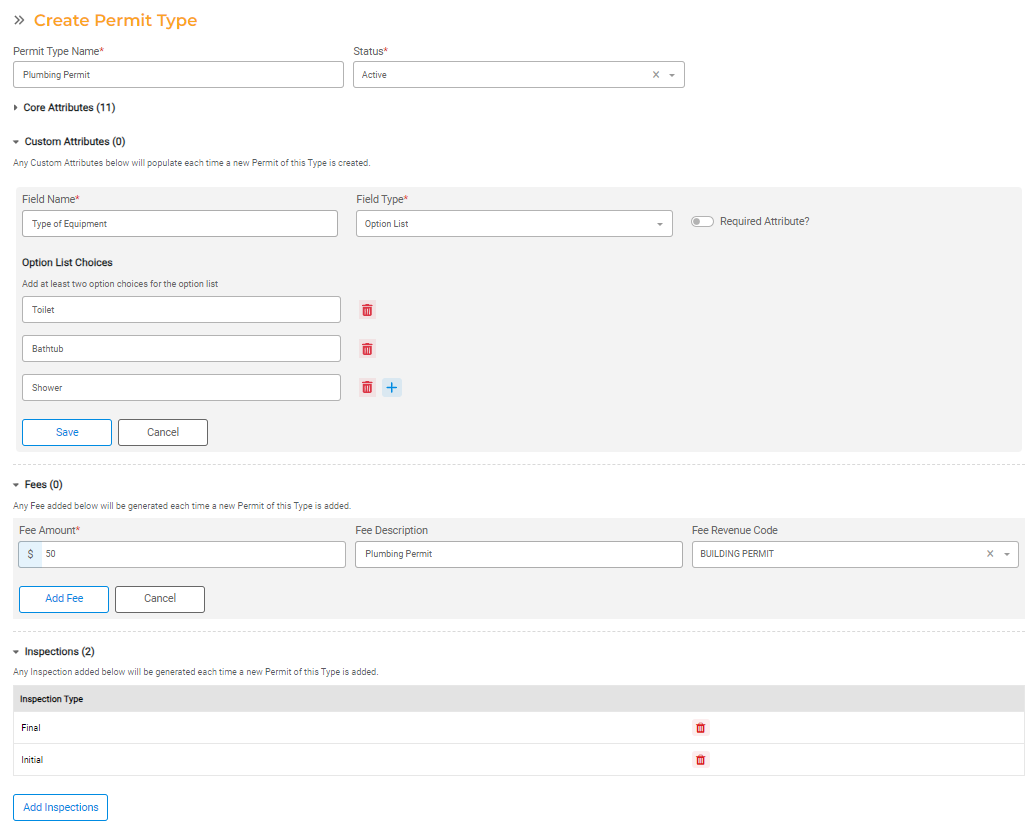This screenshot has width=1036, height=830.
Task: Edit the Bathtub option field
Action: (x=182, y=349)
